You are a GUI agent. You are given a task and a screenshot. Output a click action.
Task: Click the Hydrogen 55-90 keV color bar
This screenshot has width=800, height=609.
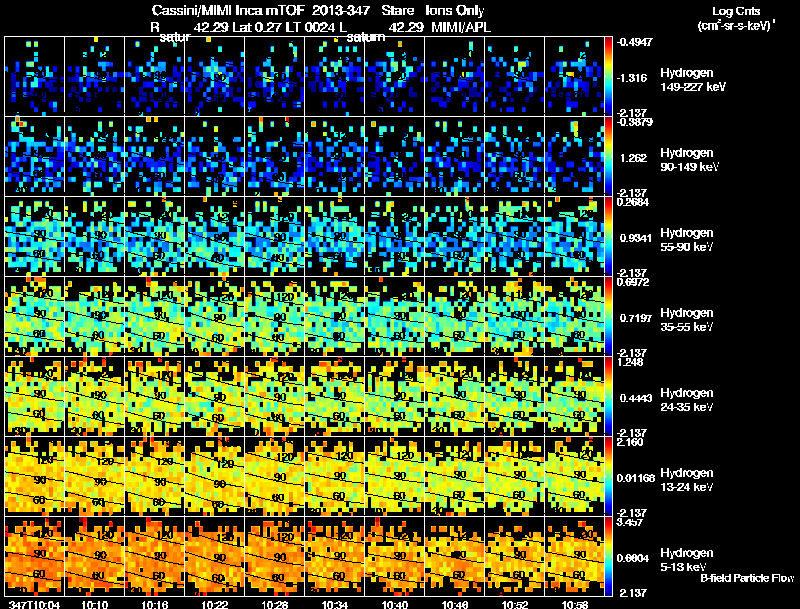coord(608,236)
